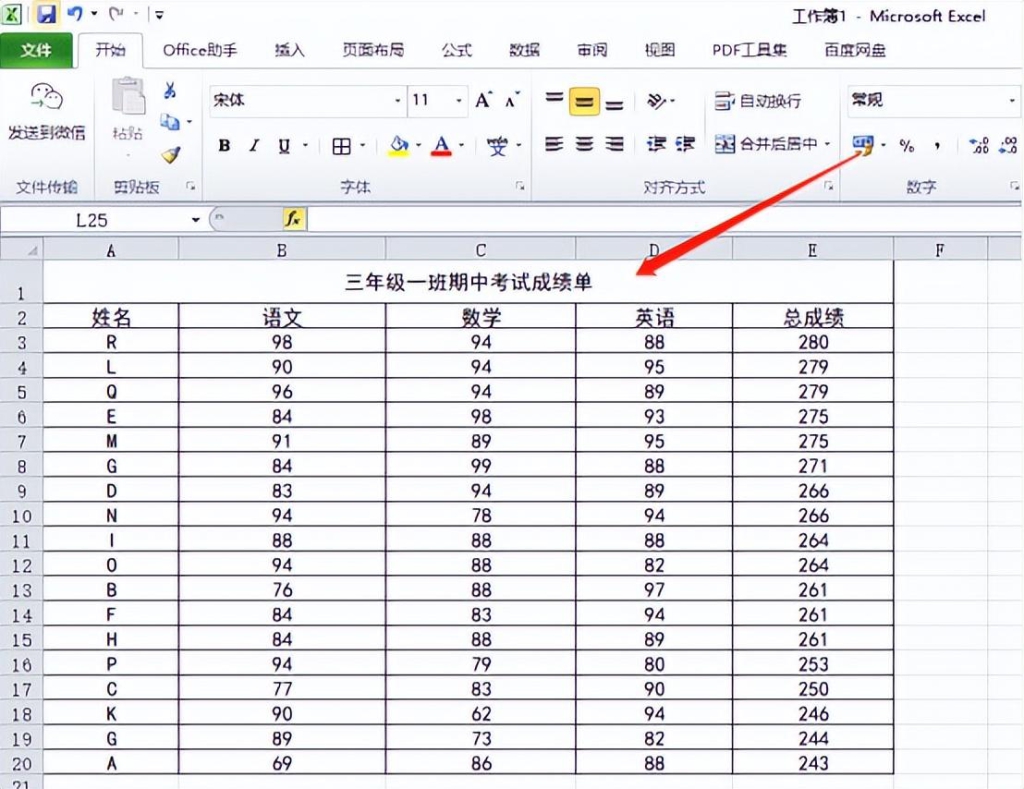The height and width of the screenshot is (789, 1024).
Task: Click the Increase Font Size icon
Action: [483, 100]
